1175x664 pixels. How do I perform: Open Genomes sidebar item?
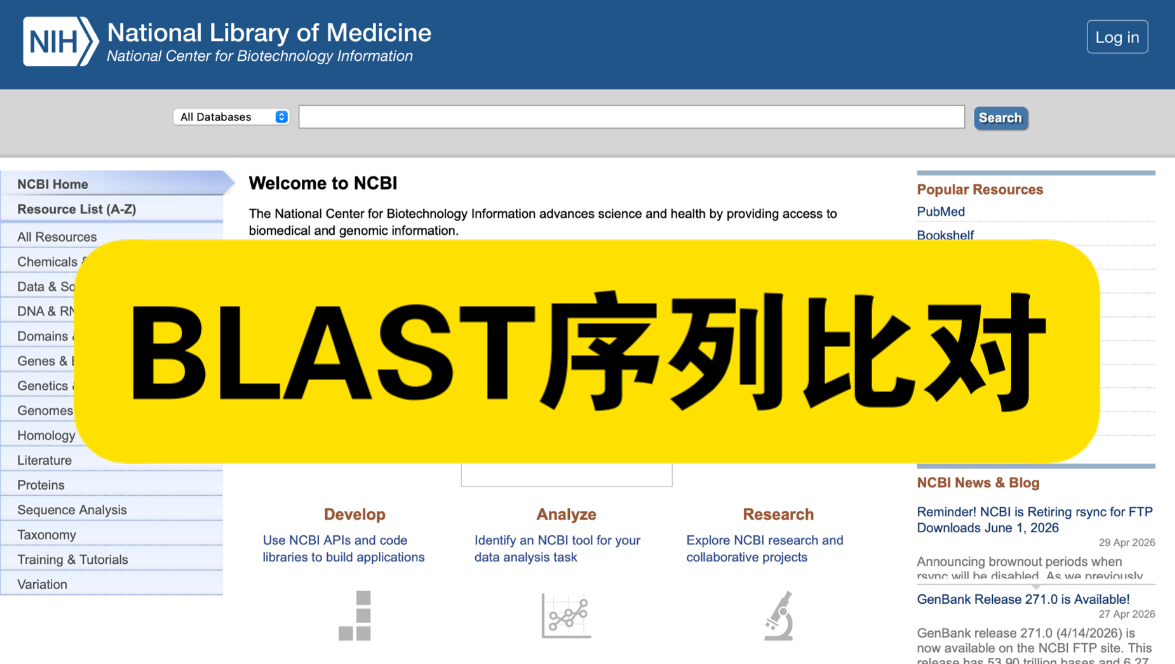click(45, 411)
